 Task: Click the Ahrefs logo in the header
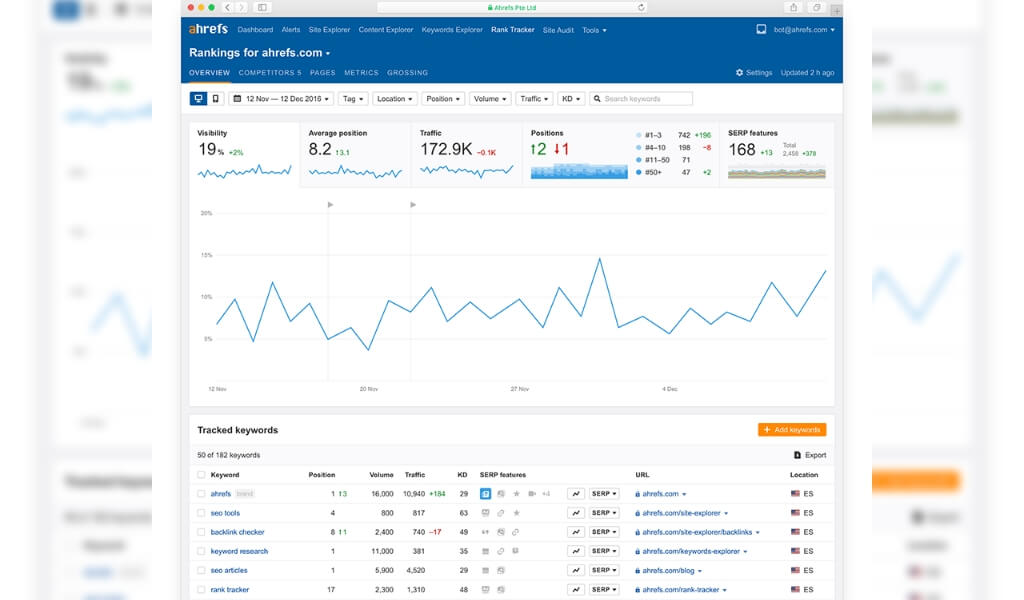(x=209, y=30)
